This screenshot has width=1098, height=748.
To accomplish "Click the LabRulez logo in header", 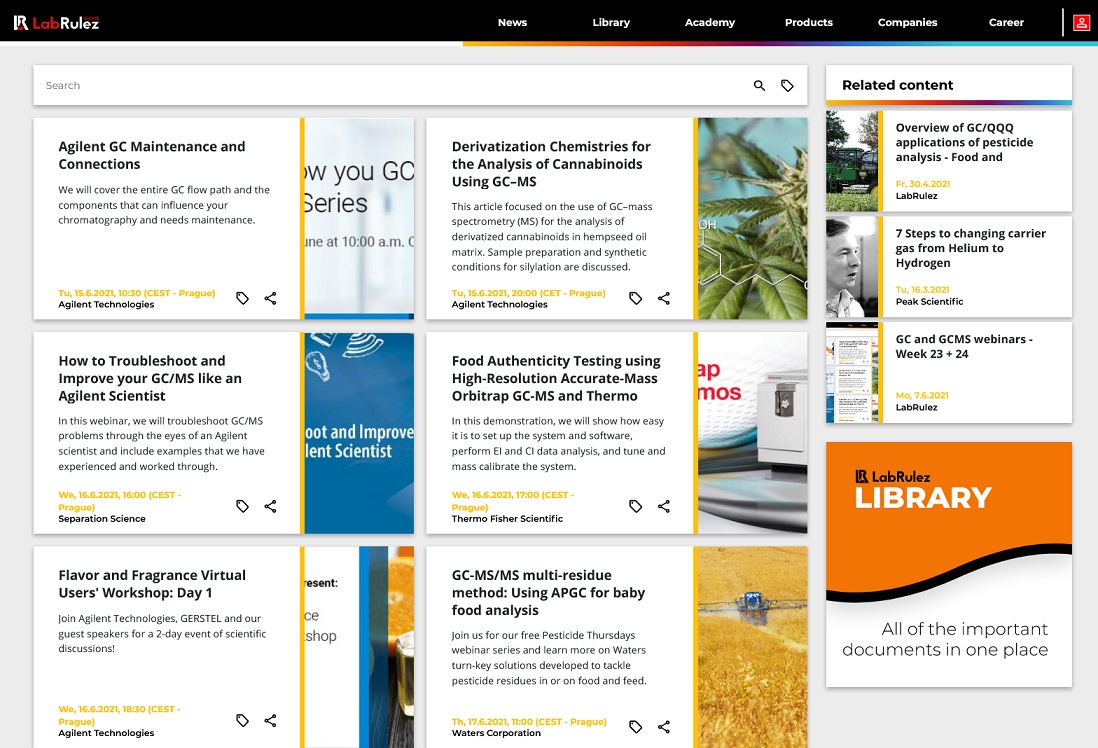I will click(x=56, y=22).
